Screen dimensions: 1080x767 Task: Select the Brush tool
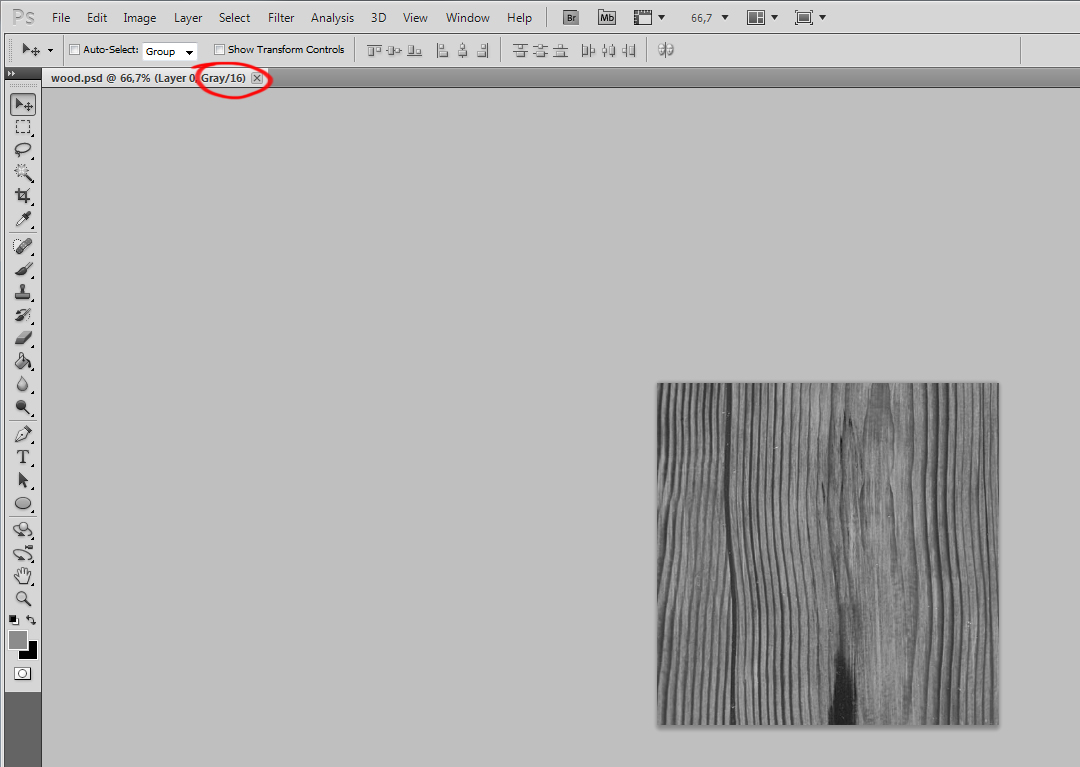click(x=23, y=269)
